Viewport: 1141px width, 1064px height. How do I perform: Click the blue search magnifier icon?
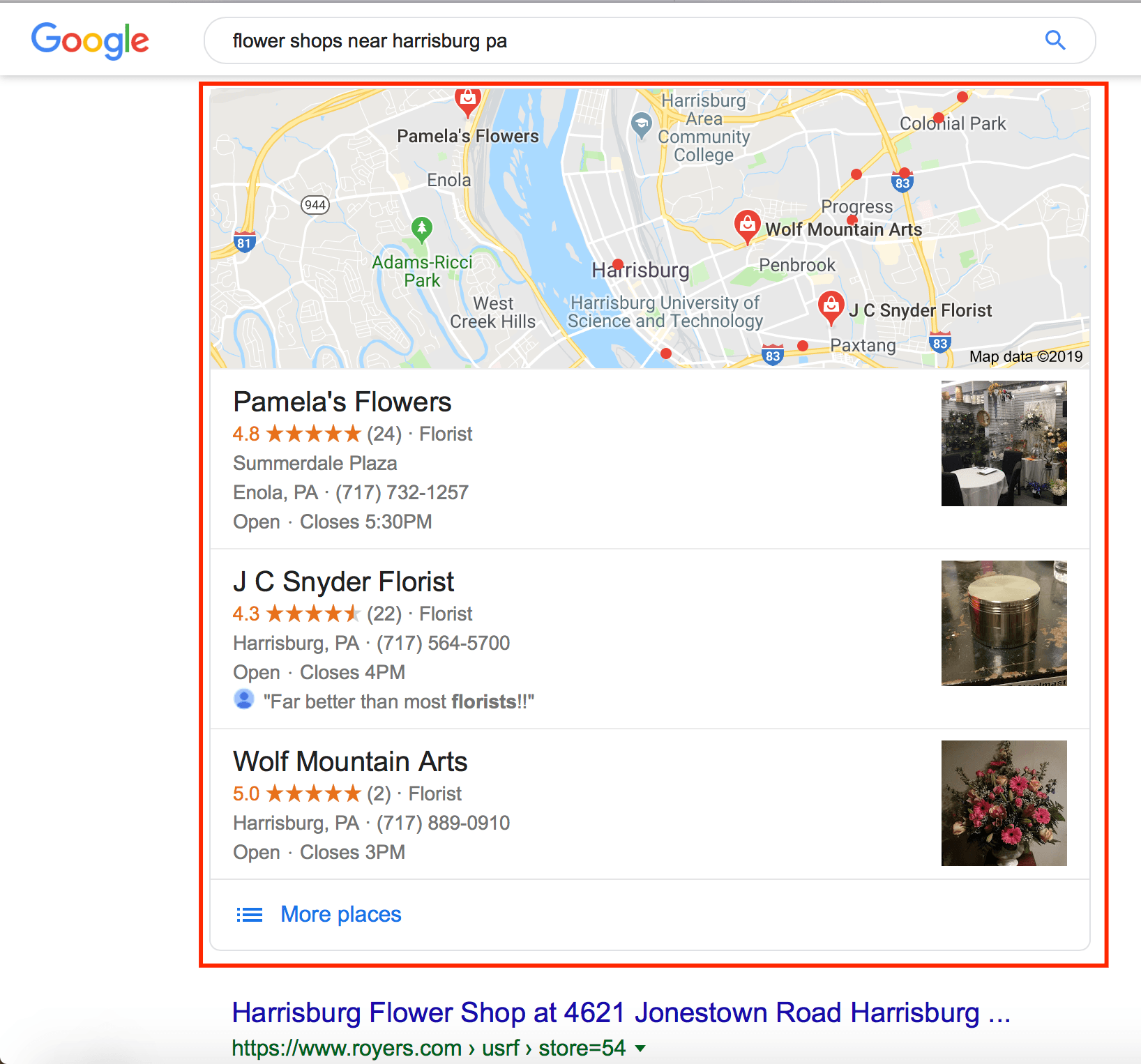1055,40
